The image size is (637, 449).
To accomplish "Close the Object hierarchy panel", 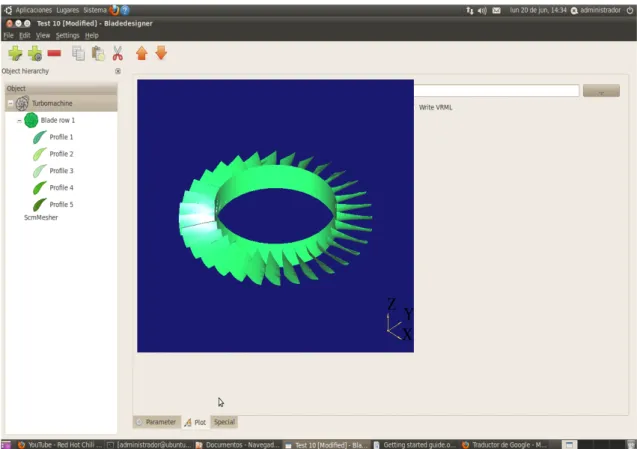I will 118,71.
